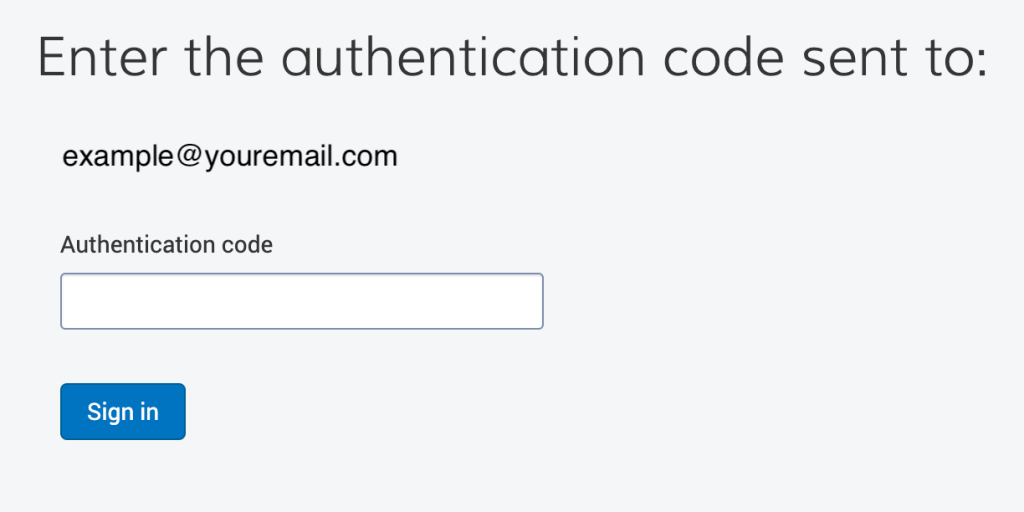Click 'sent to:' at end of heading
1024x512 pixels.
click(895, 59)
